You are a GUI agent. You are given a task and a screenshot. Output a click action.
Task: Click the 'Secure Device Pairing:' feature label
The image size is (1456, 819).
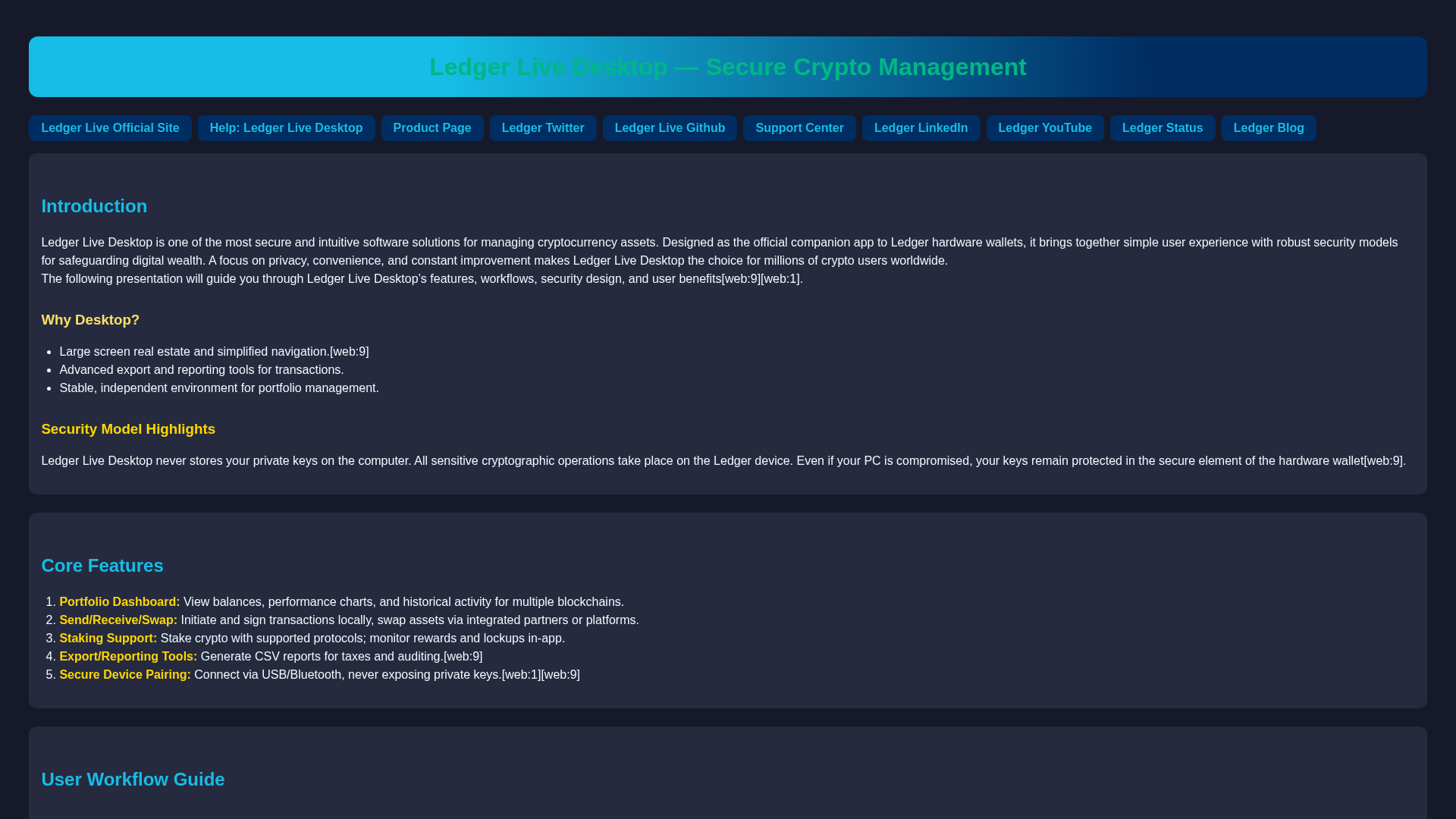click(x=125, y=675)
